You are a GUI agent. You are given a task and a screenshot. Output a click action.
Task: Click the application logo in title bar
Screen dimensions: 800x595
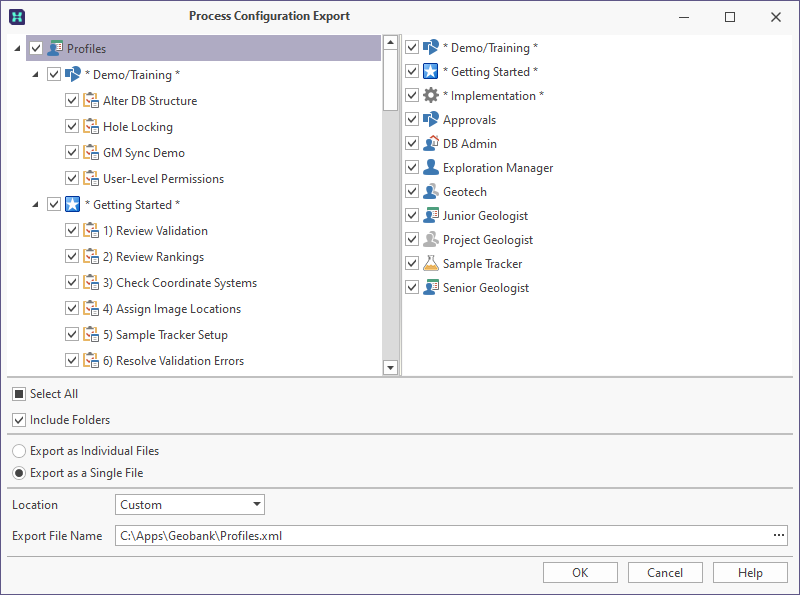pyautogui.click(x=17, y=17)
